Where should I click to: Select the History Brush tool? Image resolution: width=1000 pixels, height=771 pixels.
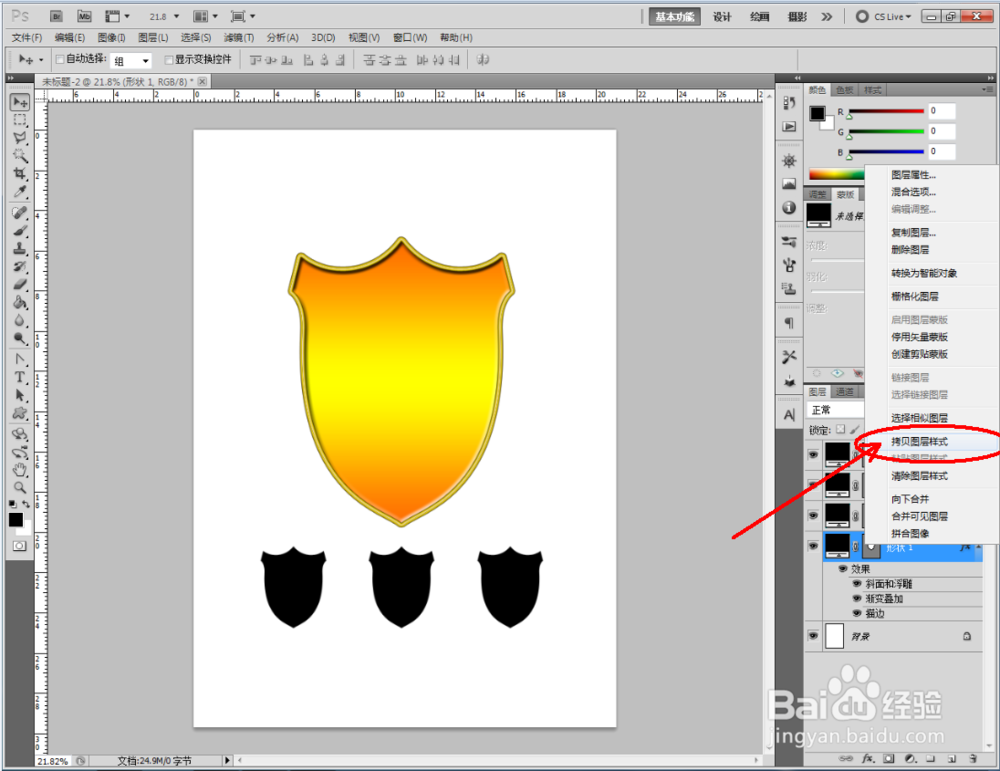tap(20, 266)
